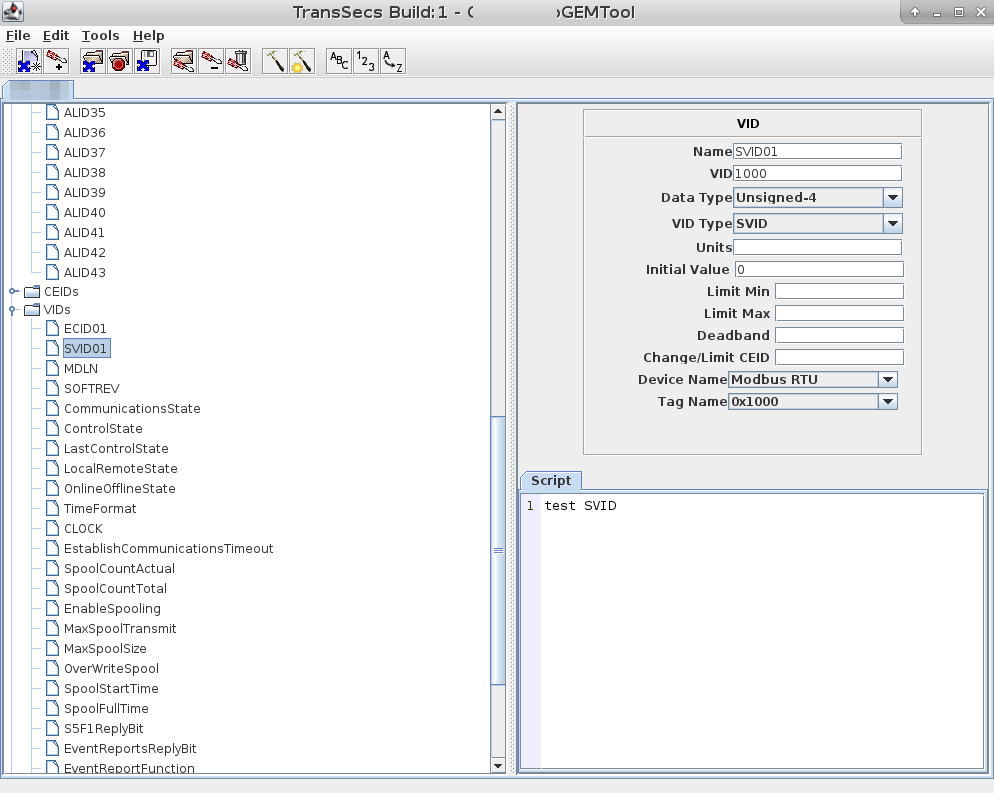
Task: Click the Limit Min input field
Action: click(839, 291)
